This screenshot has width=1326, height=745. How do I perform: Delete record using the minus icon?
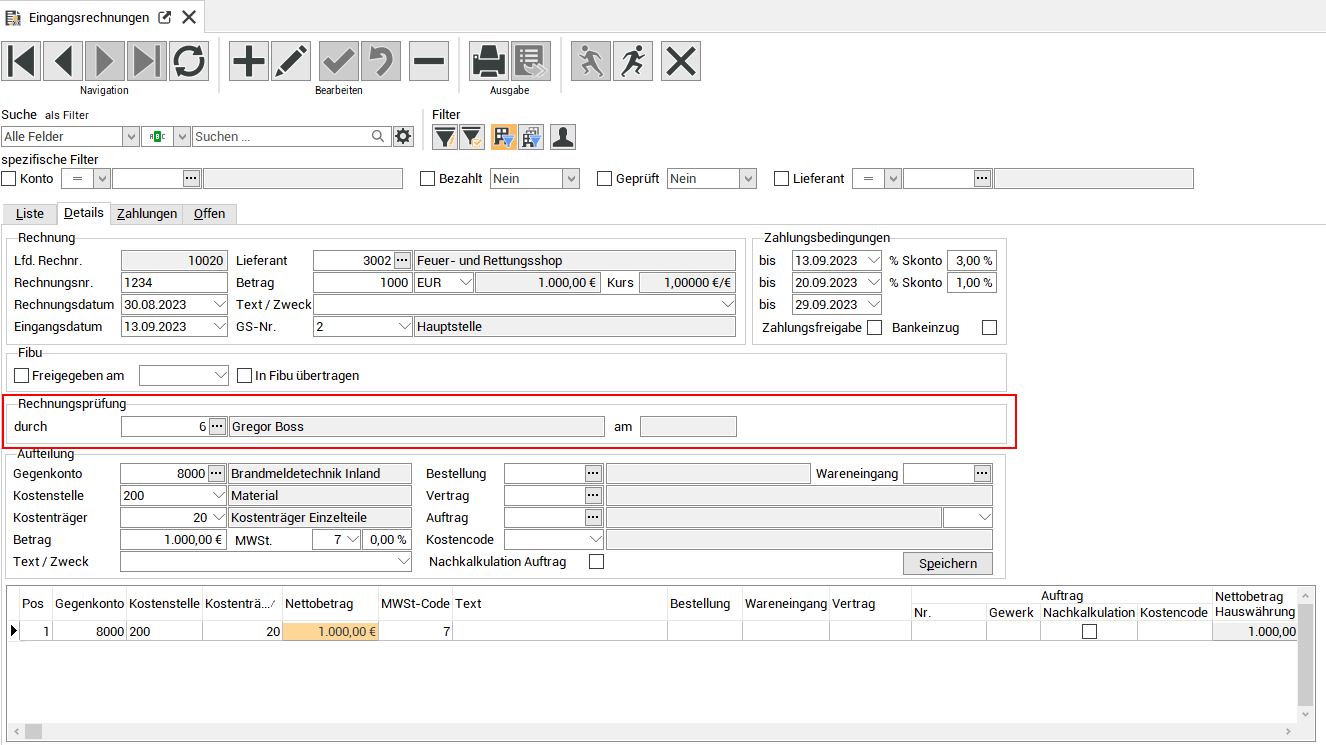pos(429,61)
